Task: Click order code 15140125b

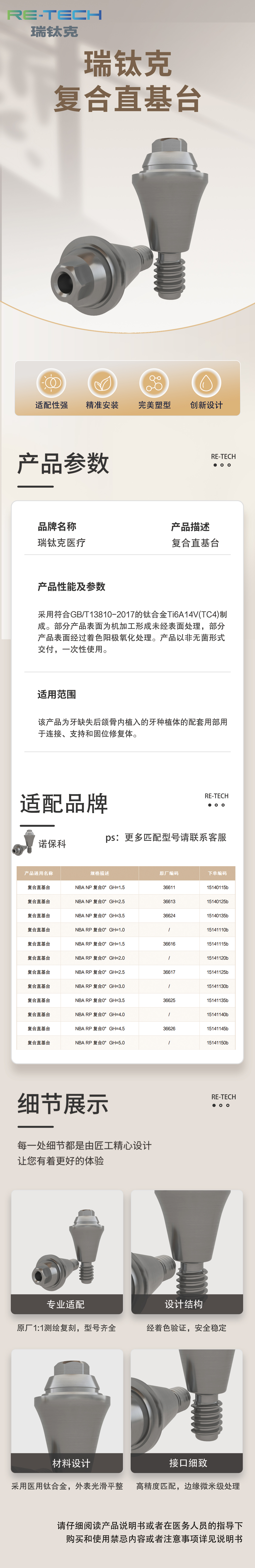Action: [x=217, y=901]
